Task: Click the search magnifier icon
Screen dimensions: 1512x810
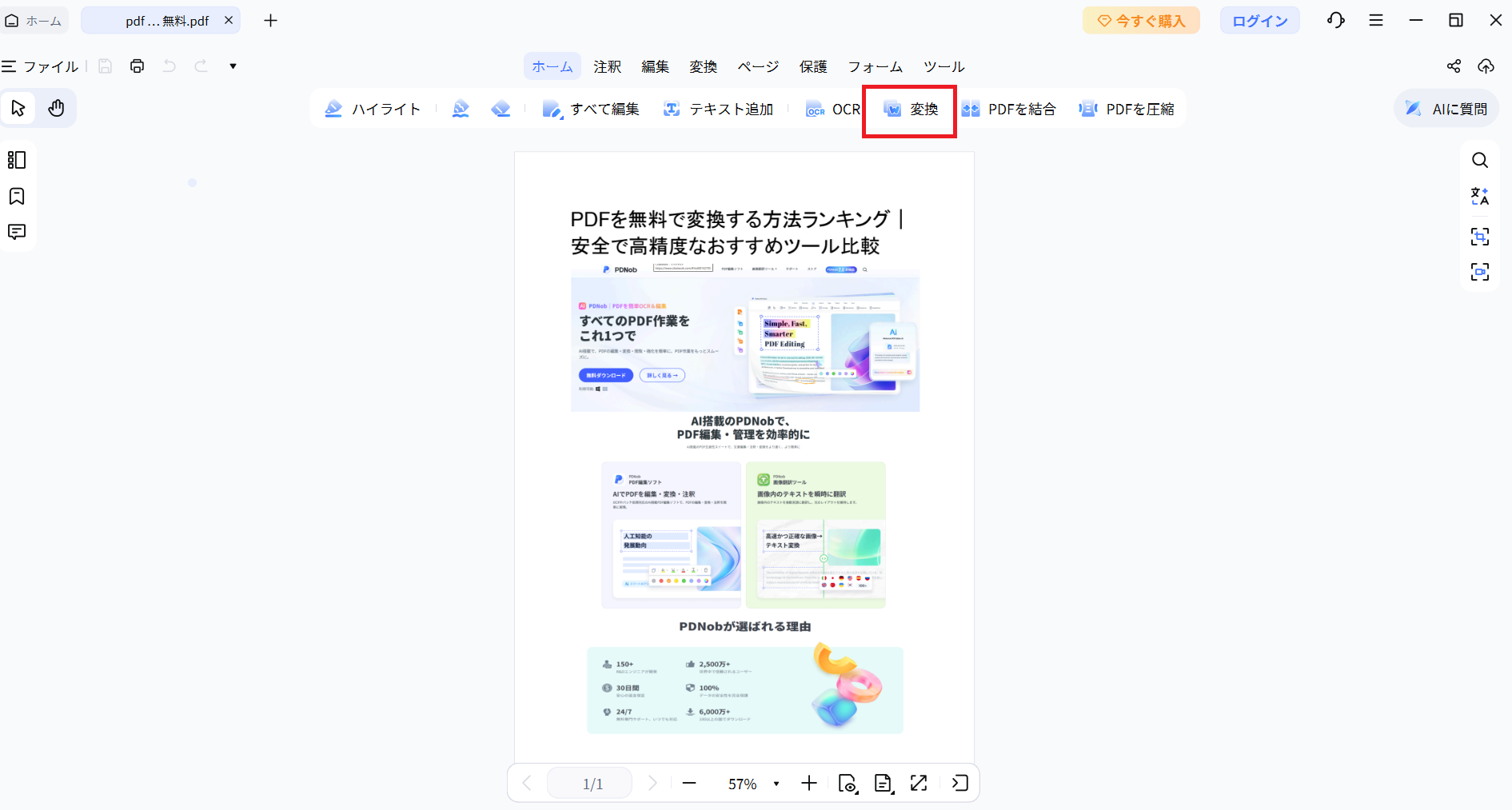Action: click(1480, 160)
